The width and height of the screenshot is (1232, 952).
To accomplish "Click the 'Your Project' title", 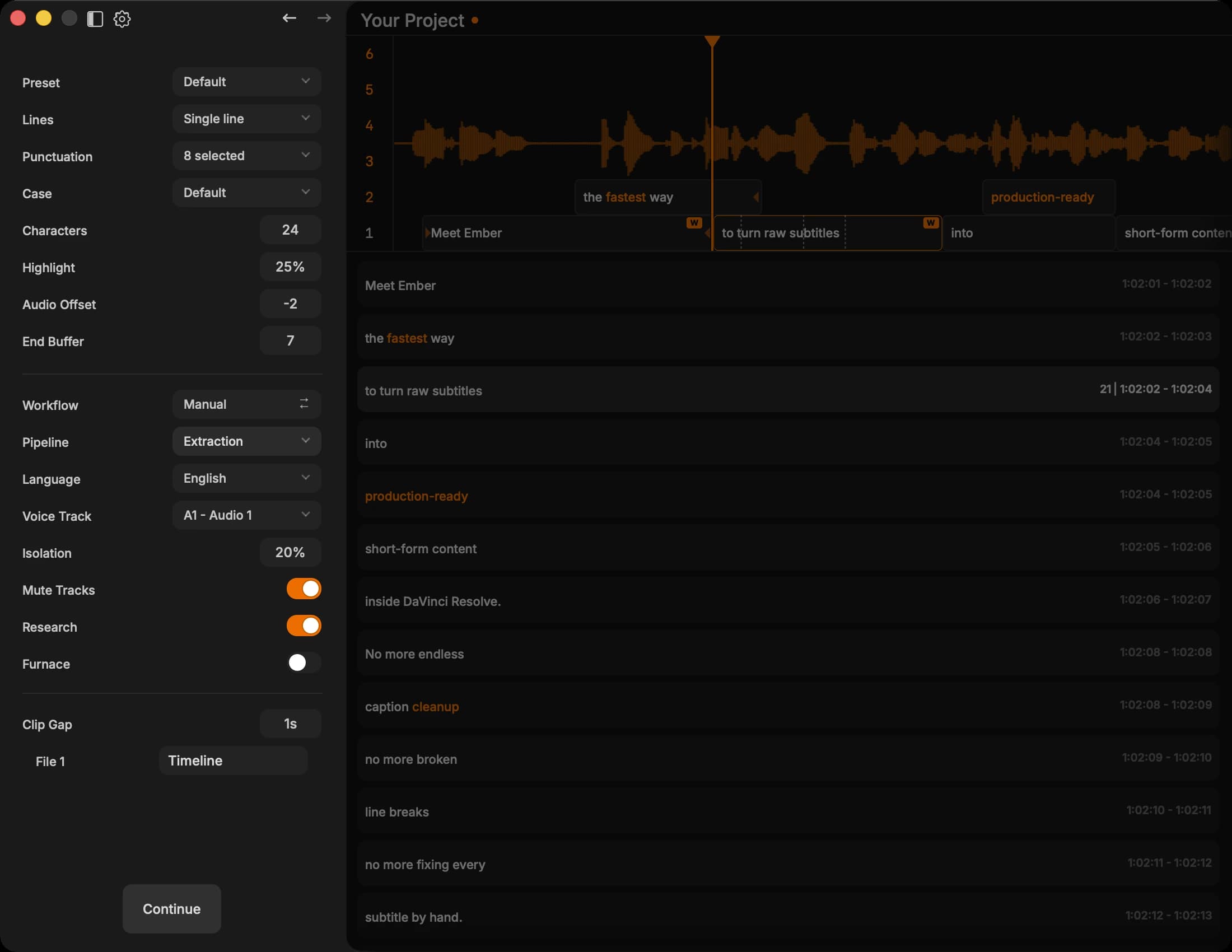I will [412, 20].
